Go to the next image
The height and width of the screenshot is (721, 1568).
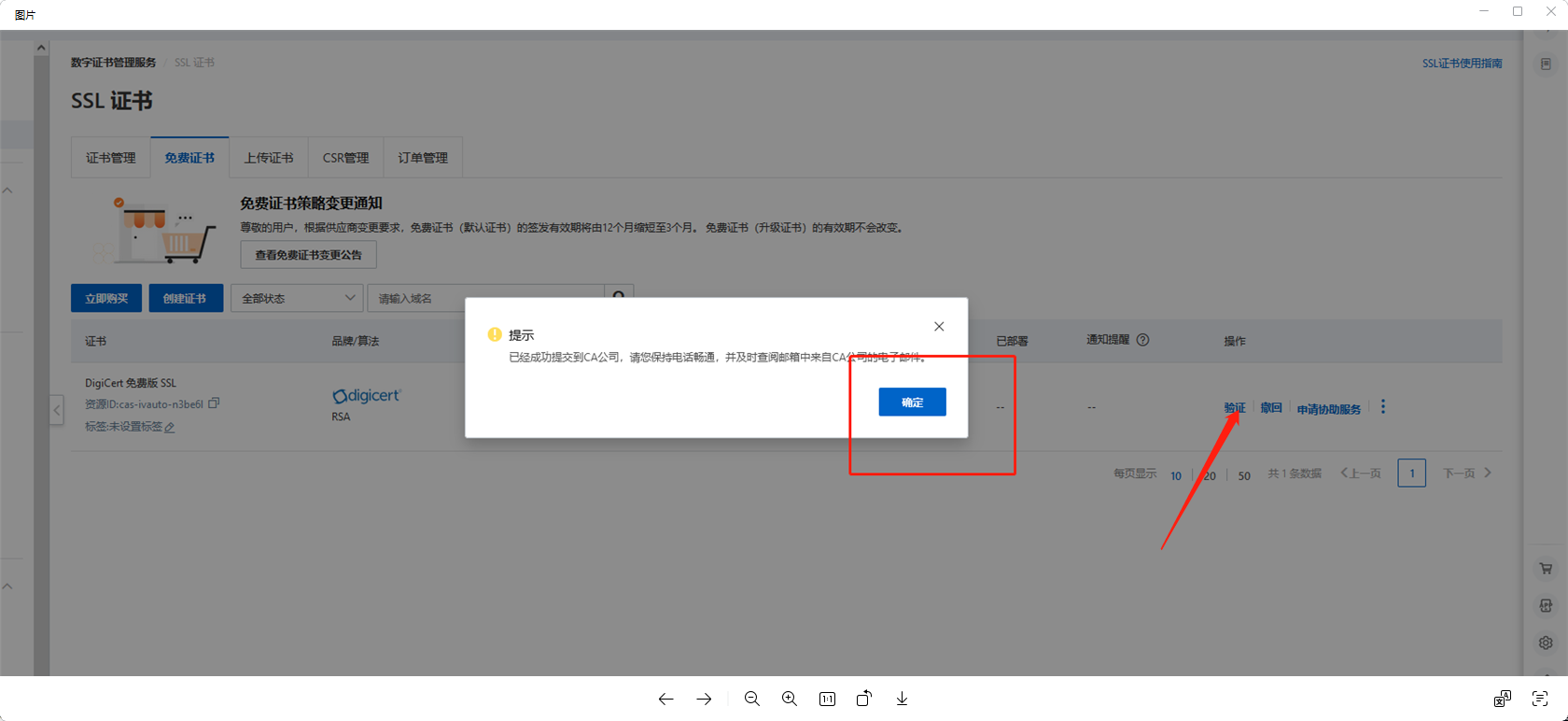[704, 699]
